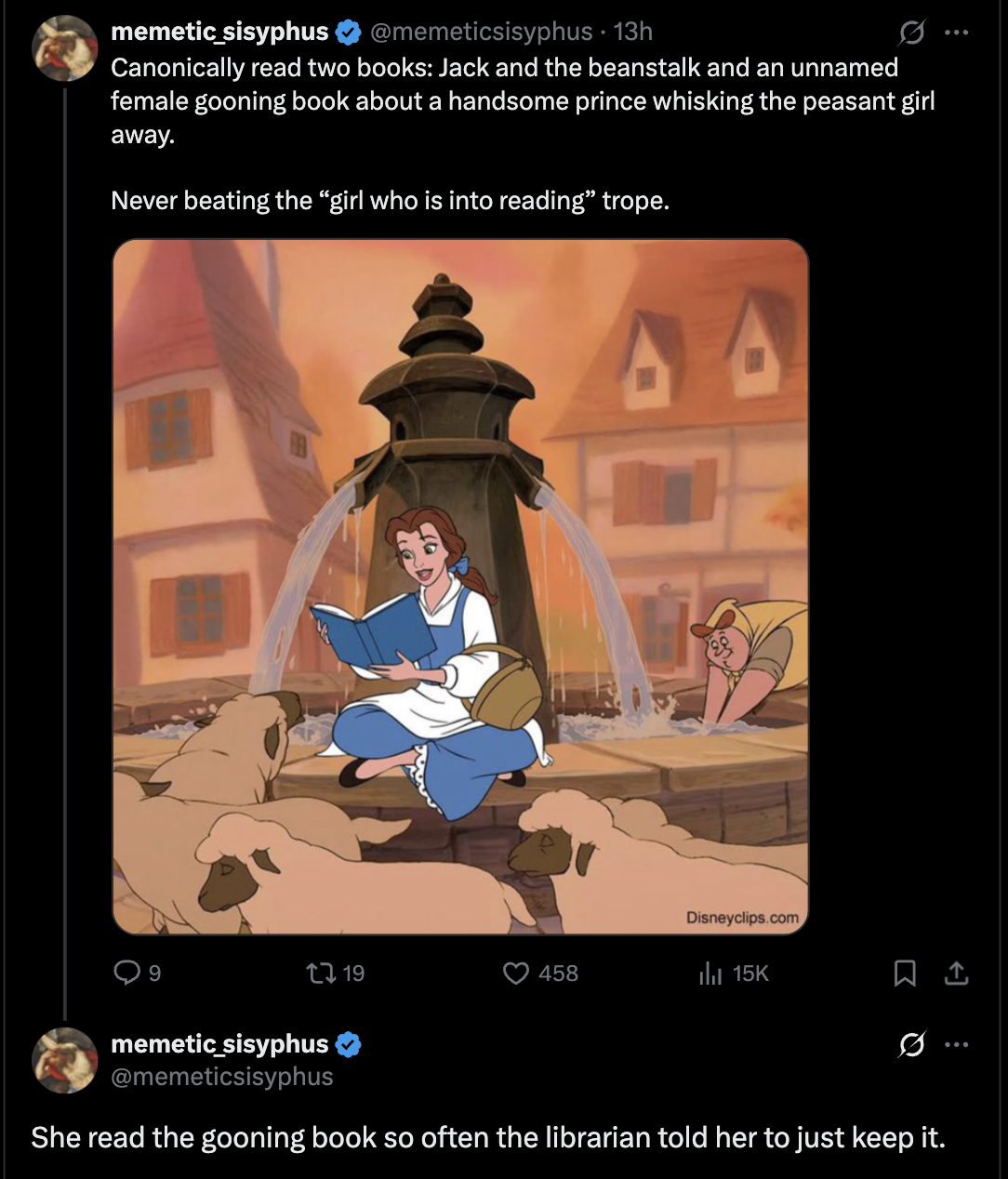Click the verified badge on top tweet
The image size is (1008, 1179).
349,33
